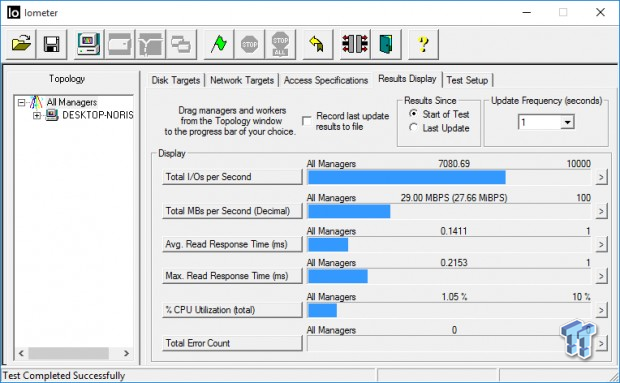Select All Managers label in topology

tap(72, 102)
